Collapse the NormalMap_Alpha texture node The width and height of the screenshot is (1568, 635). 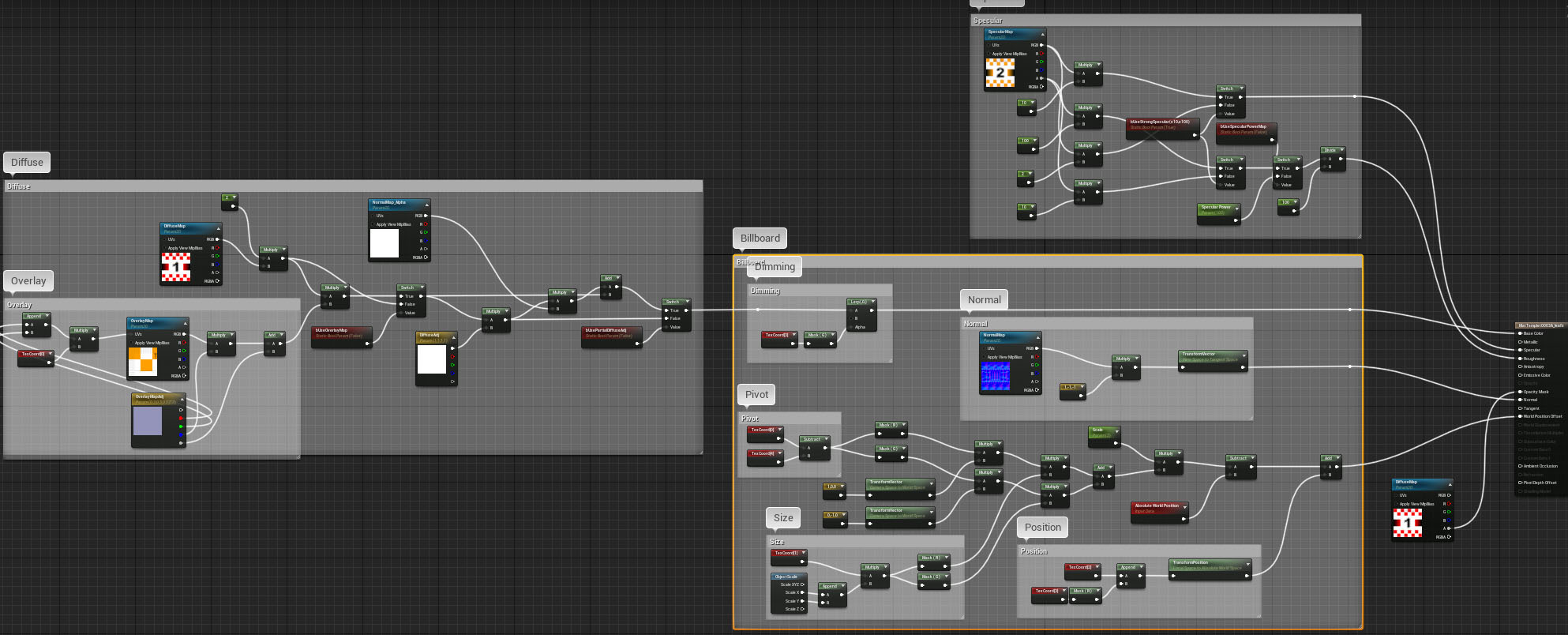(x=427, y=205)
